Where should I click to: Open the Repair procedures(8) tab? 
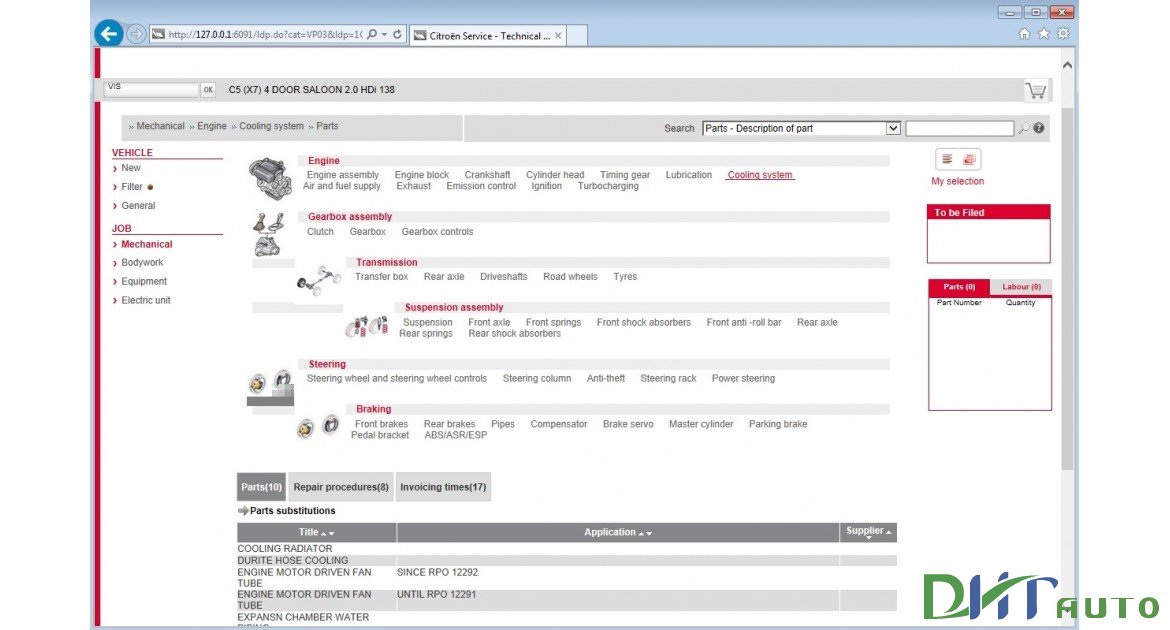[341, 487]
